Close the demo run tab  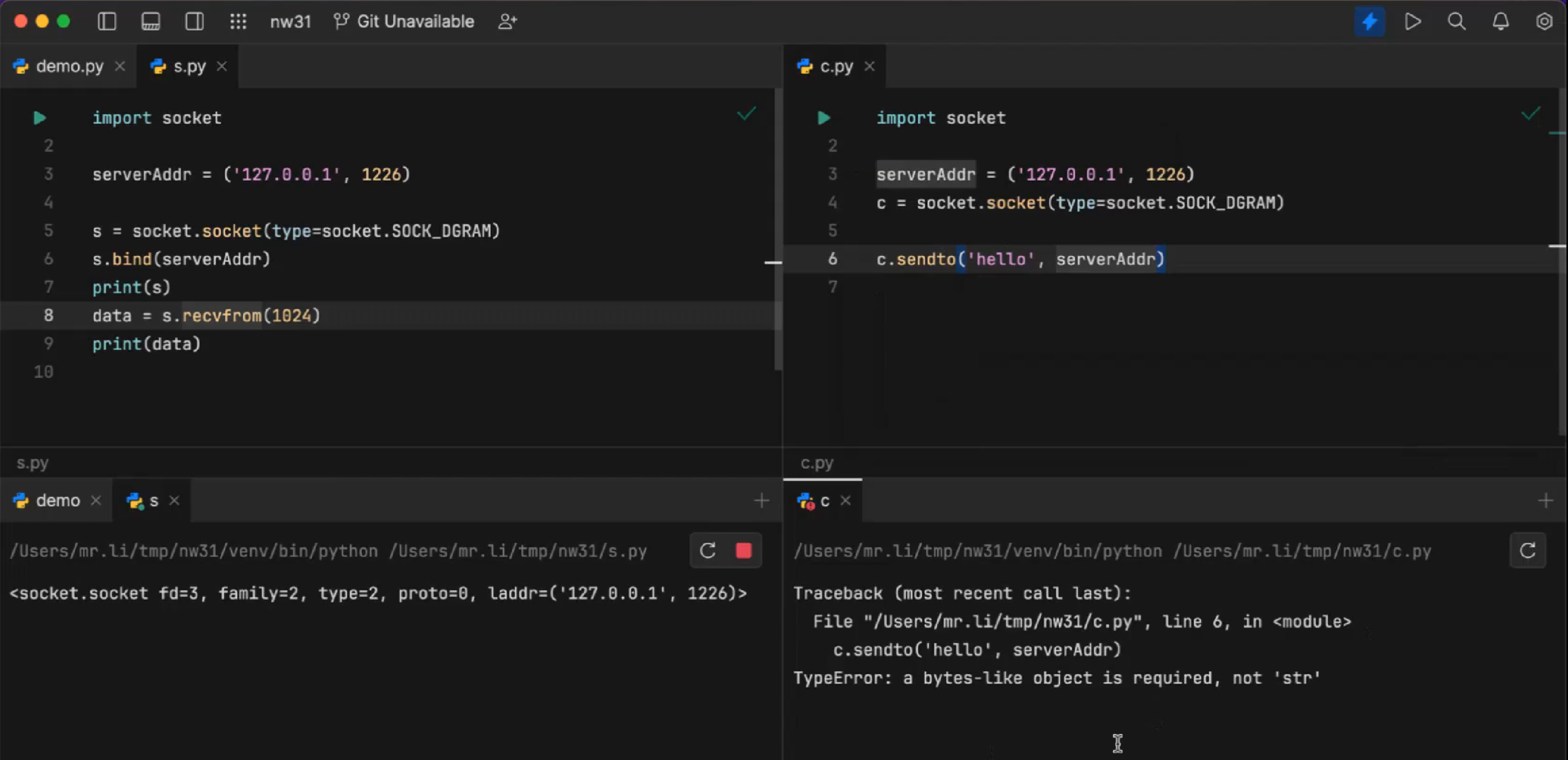tap(96, 501)
